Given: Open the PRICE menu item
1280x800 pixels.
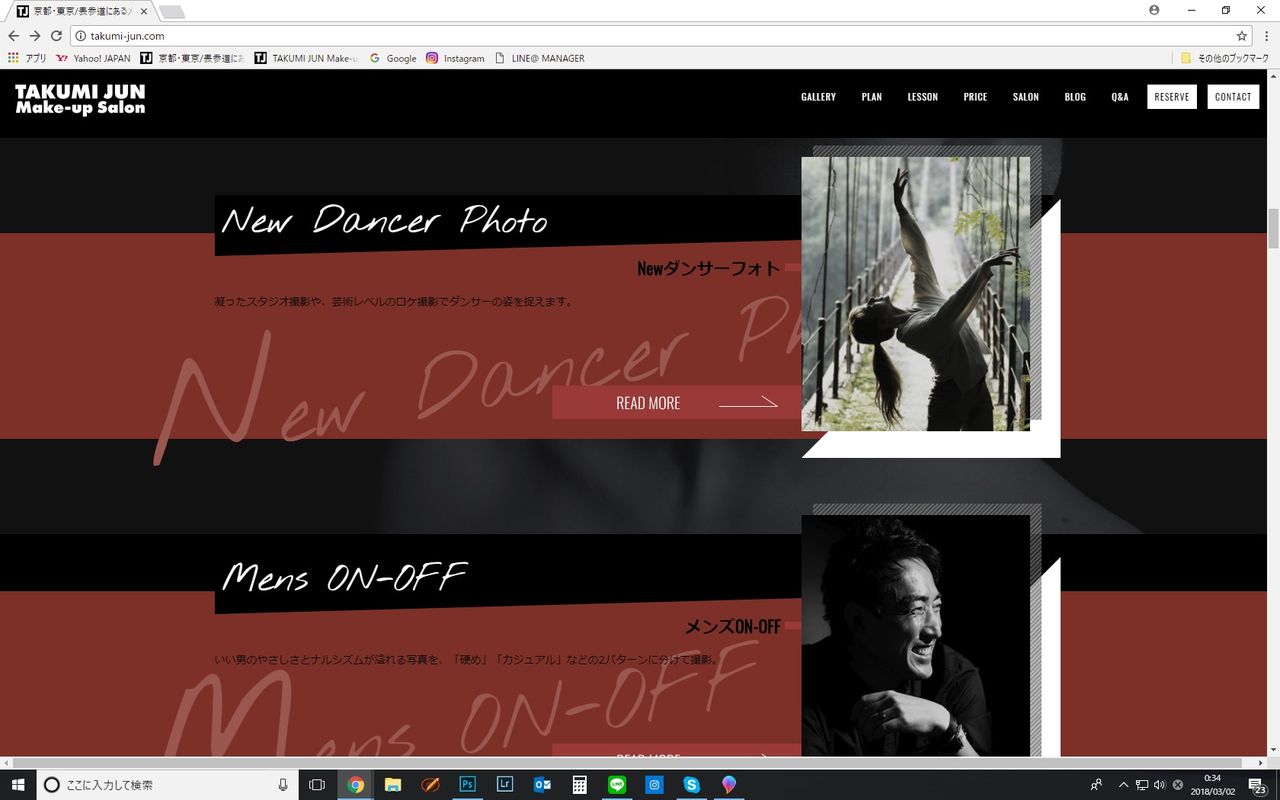Looking at the screenshot, I should click(x=975, y=97).
